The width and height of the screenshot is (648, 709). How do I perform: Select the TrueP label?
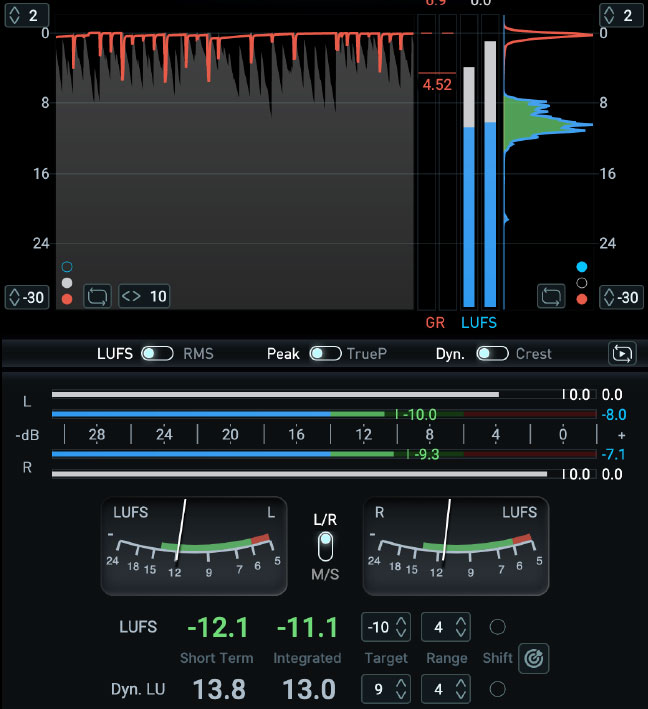[x=367, y=354]
